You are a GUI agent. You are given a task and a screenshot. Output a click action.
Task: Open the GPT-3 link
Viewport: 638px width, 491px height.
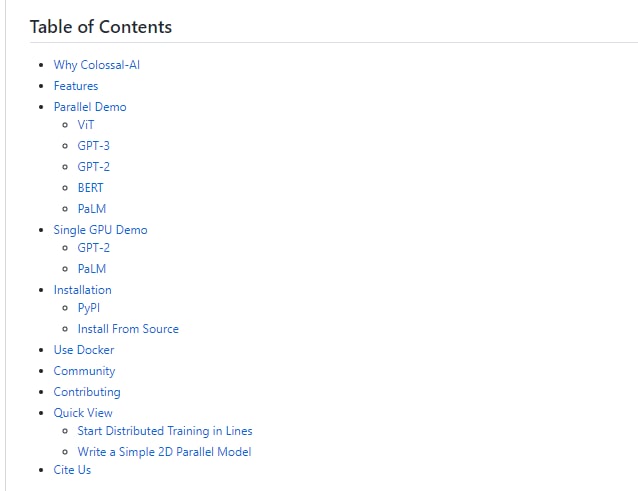[x=94, y=146]
